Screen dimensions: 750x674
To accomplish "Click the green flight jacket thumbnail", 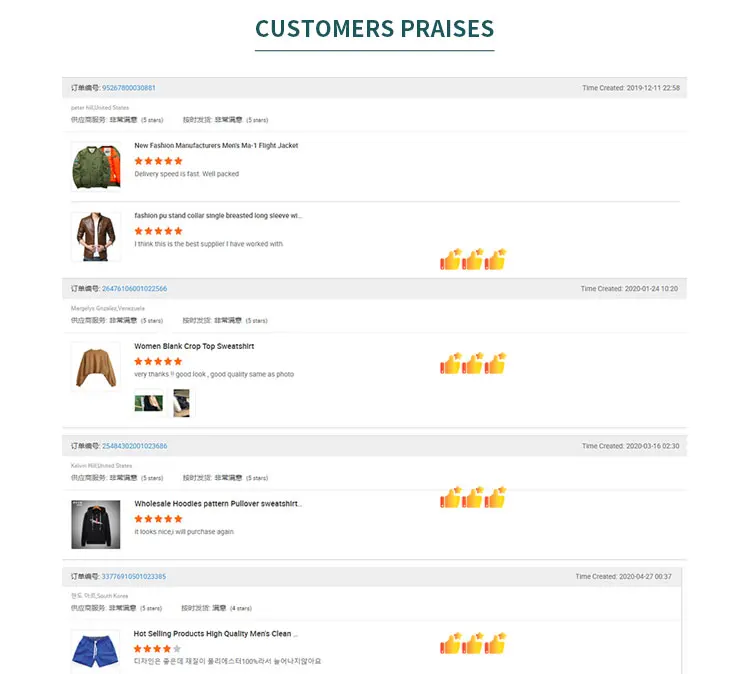I will click(96, 166).
